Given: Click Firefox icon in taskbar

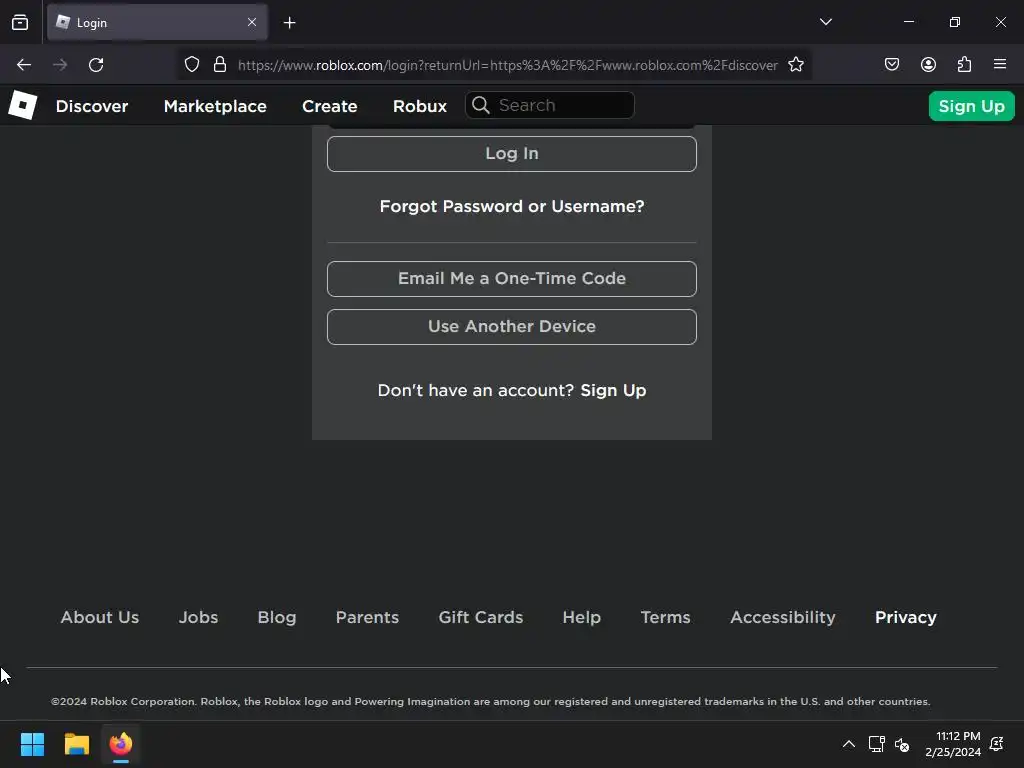Looking at the screenshot, I should click(121, 744).
